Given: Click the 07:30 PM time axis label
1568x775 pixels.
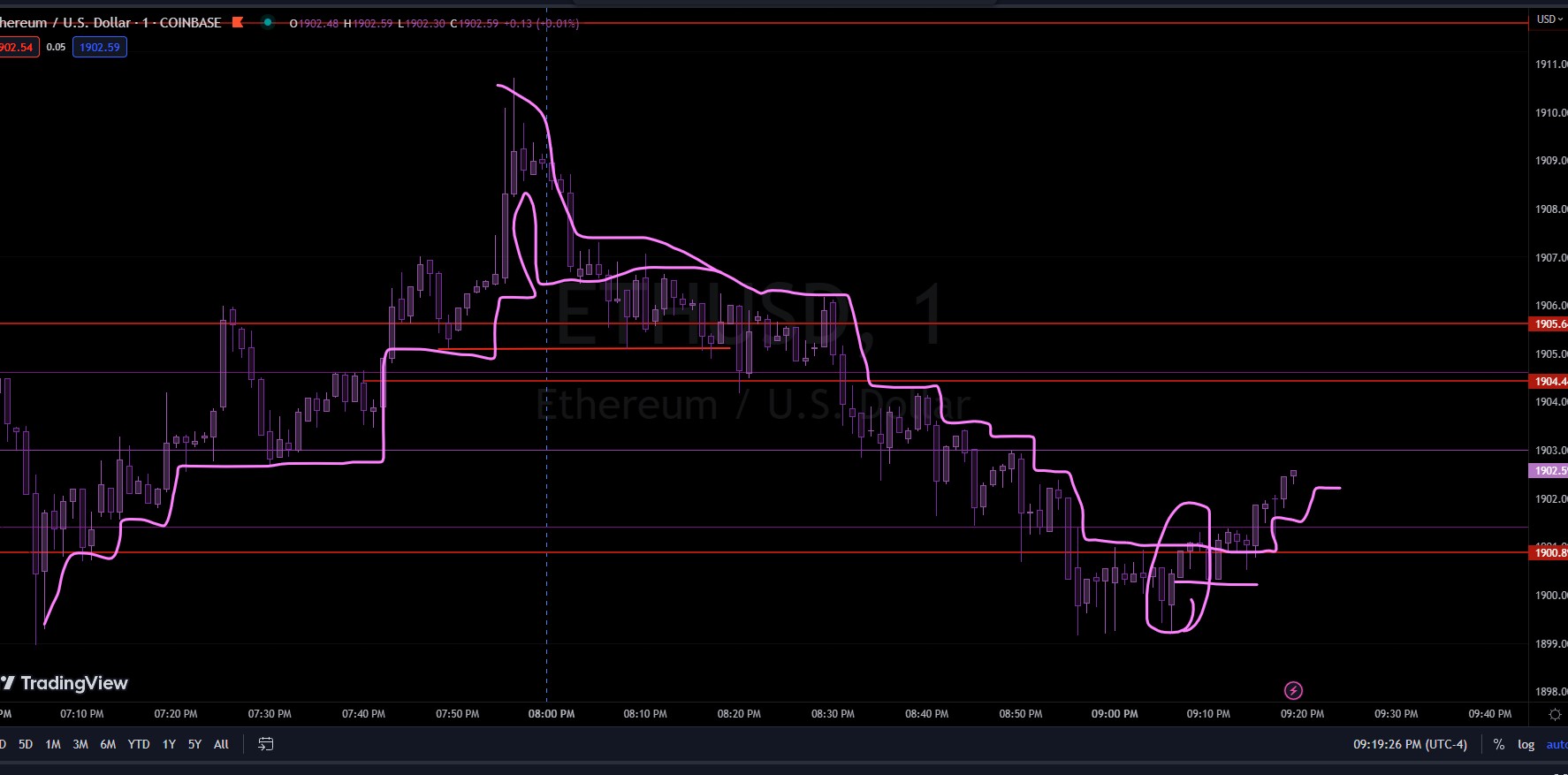Looking at the screenshot, I should (x=270, y=713).
